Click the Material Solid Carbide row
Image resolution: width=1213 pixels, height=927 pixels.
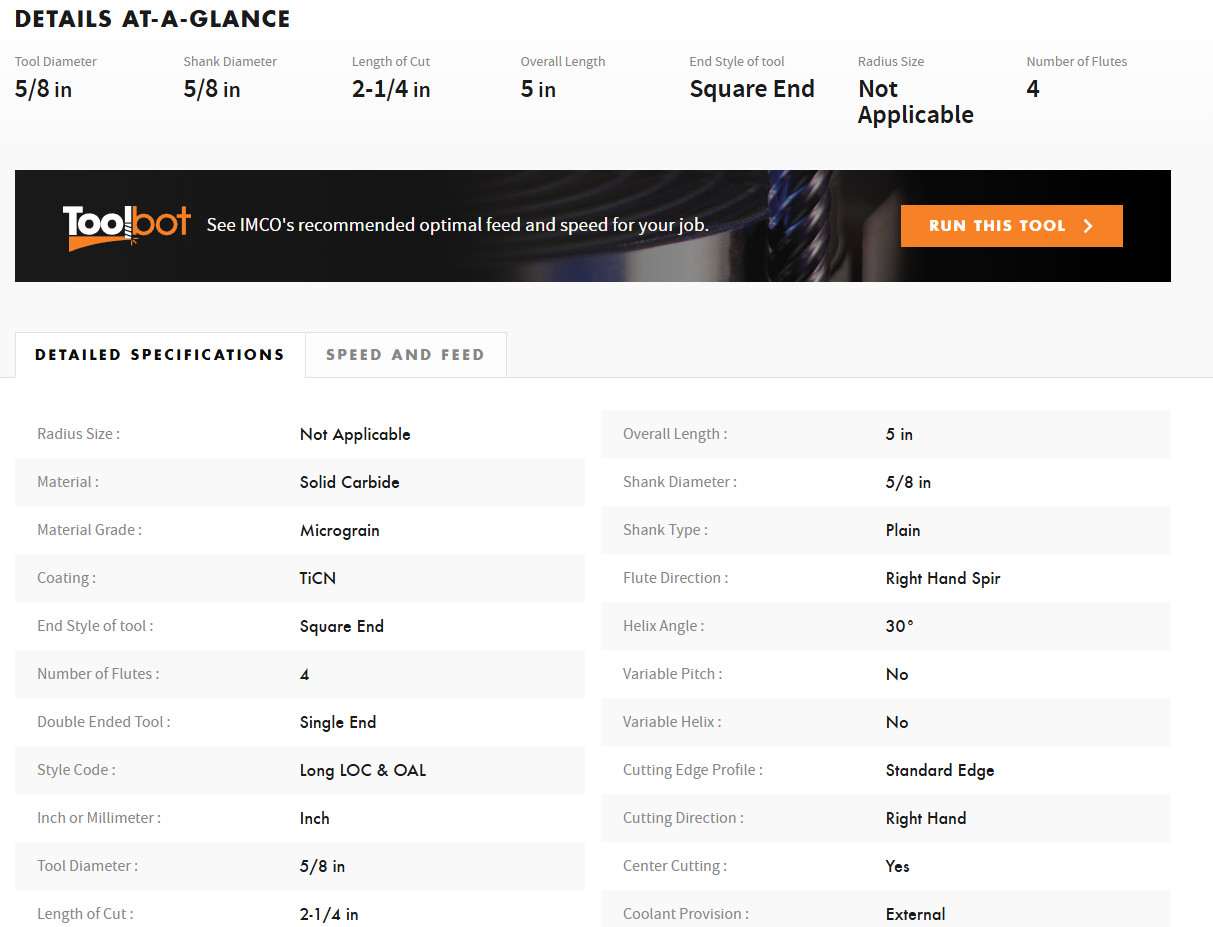tap(300, 482)
